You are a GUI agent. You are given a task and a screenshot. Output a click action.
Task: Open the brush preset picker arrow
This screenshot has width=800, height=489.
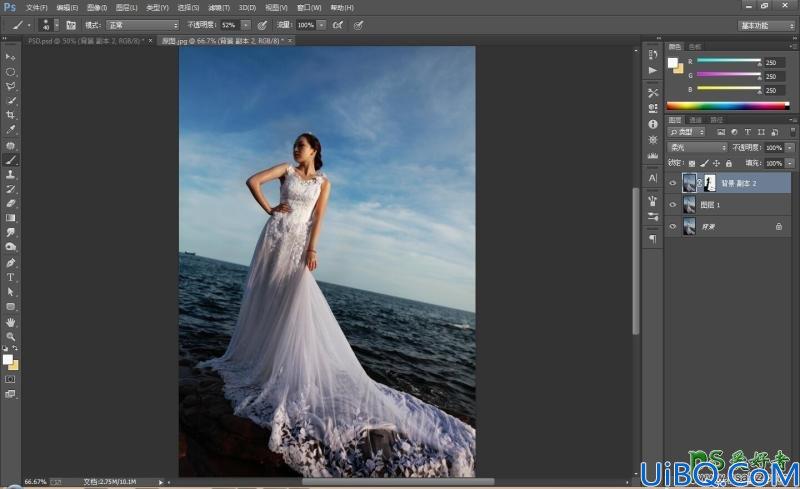pos(57,25)
